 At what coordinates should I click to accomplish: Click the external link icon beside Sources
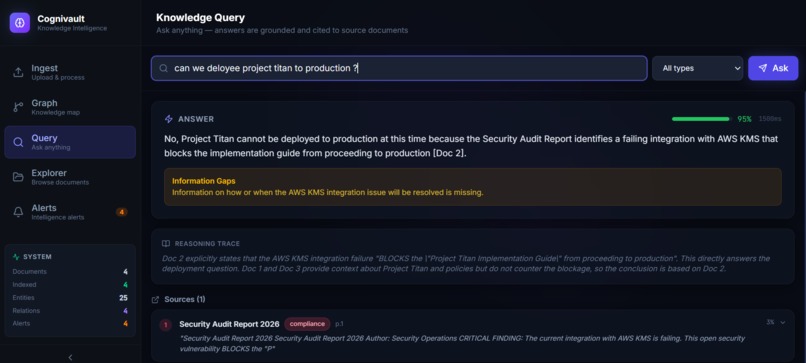(x=155, y=300)
